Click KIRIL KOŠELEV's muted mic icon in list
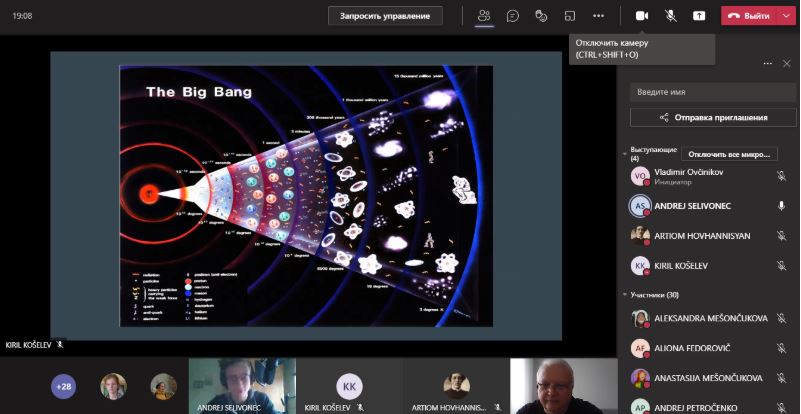This screenshot has height=414, width=801. pyautogui.click(x=781, y=266)
